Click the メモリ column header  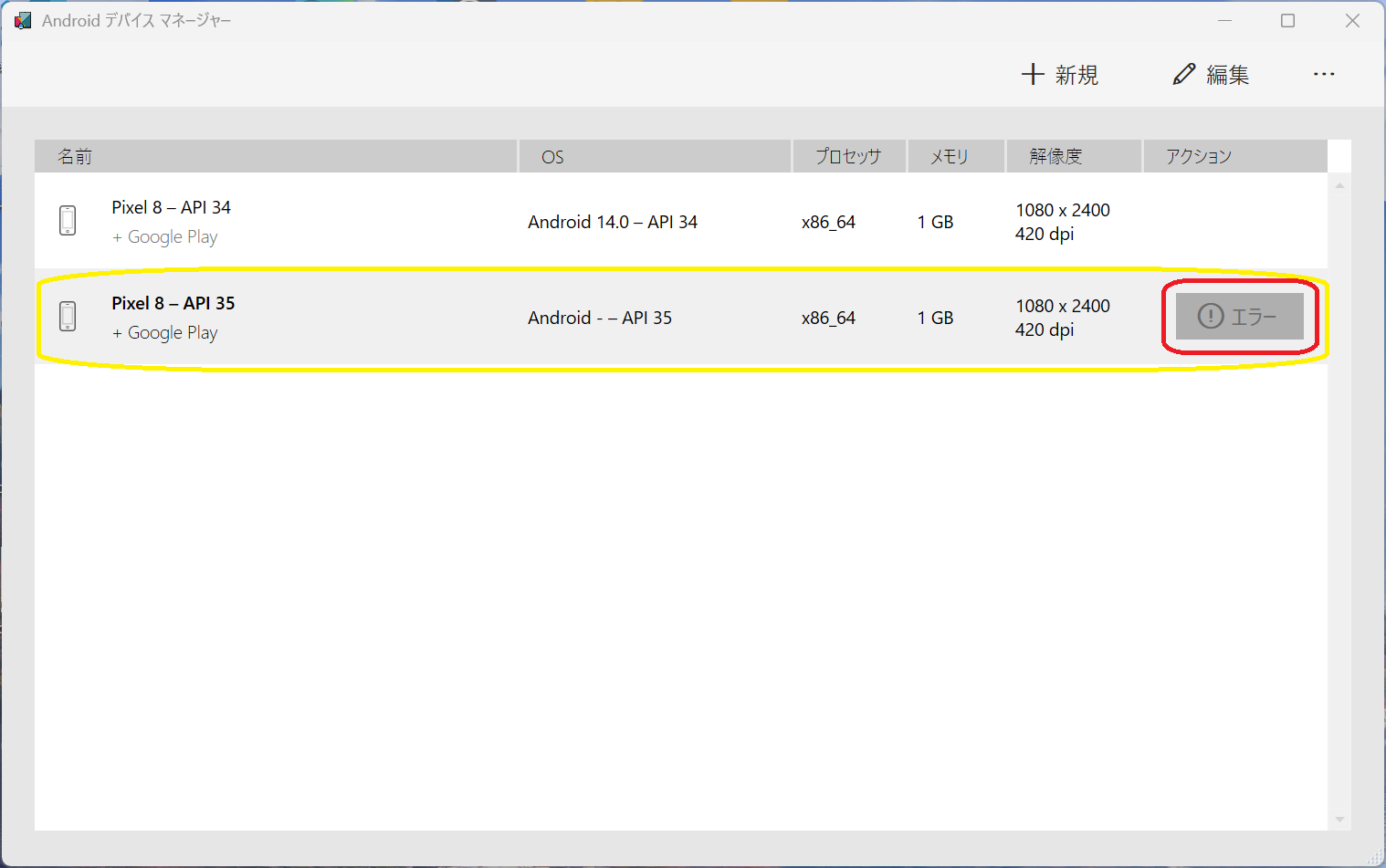pyautogui.click(x=956, y=156)
